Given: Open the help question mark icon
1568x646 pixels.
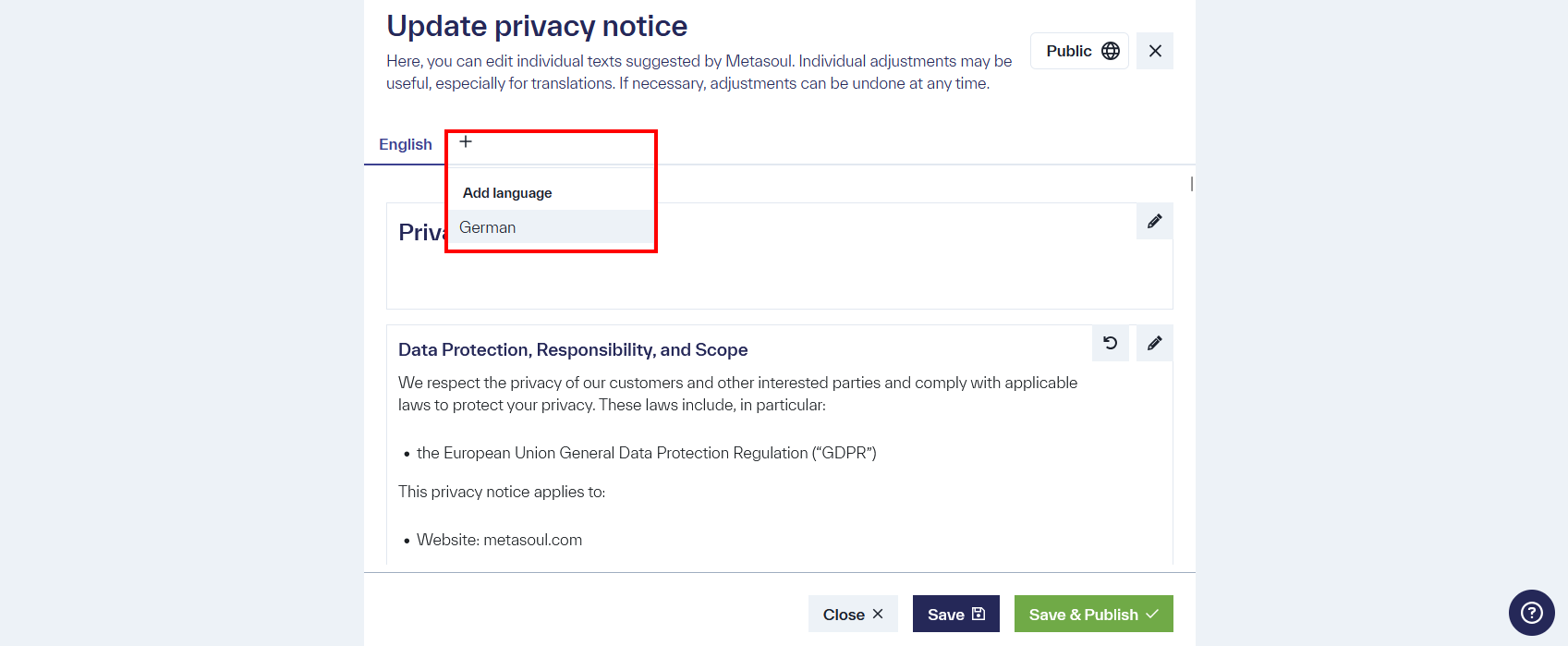Looking at the screenshot, I should tap(1531, 613).
